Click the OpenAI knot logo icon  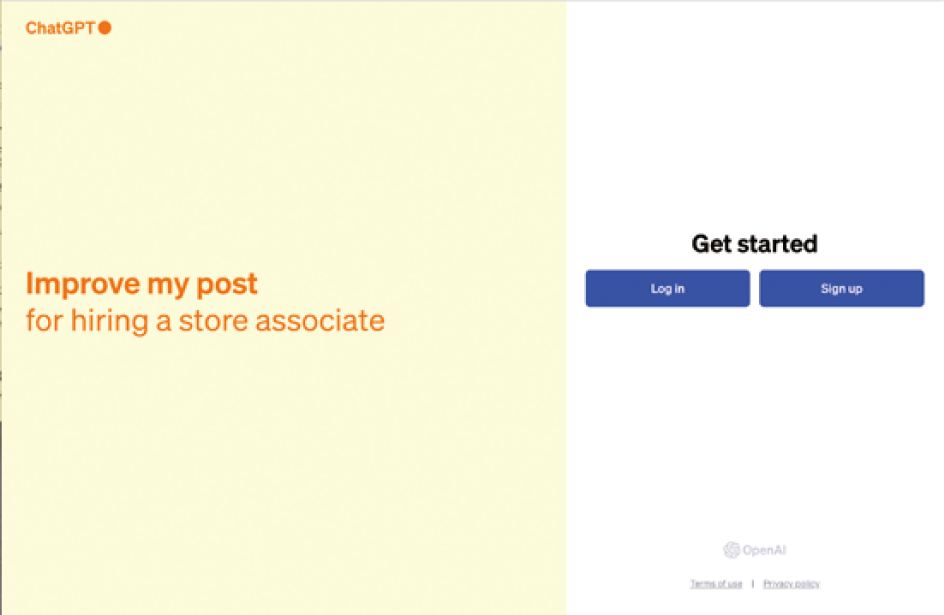point(731,550)
